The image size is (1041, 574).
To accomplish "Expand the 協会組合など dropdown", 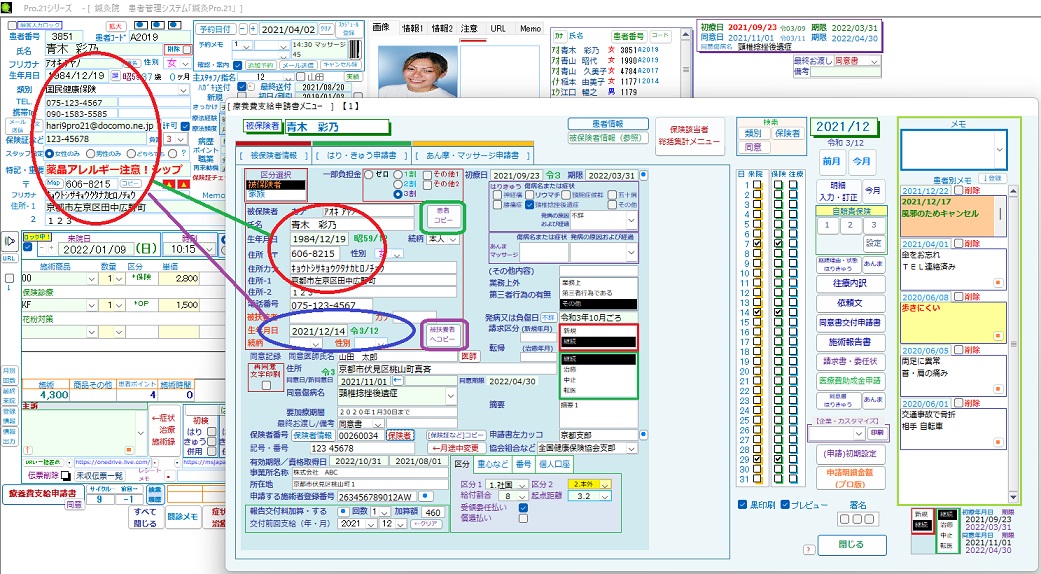I will point(632,449).
